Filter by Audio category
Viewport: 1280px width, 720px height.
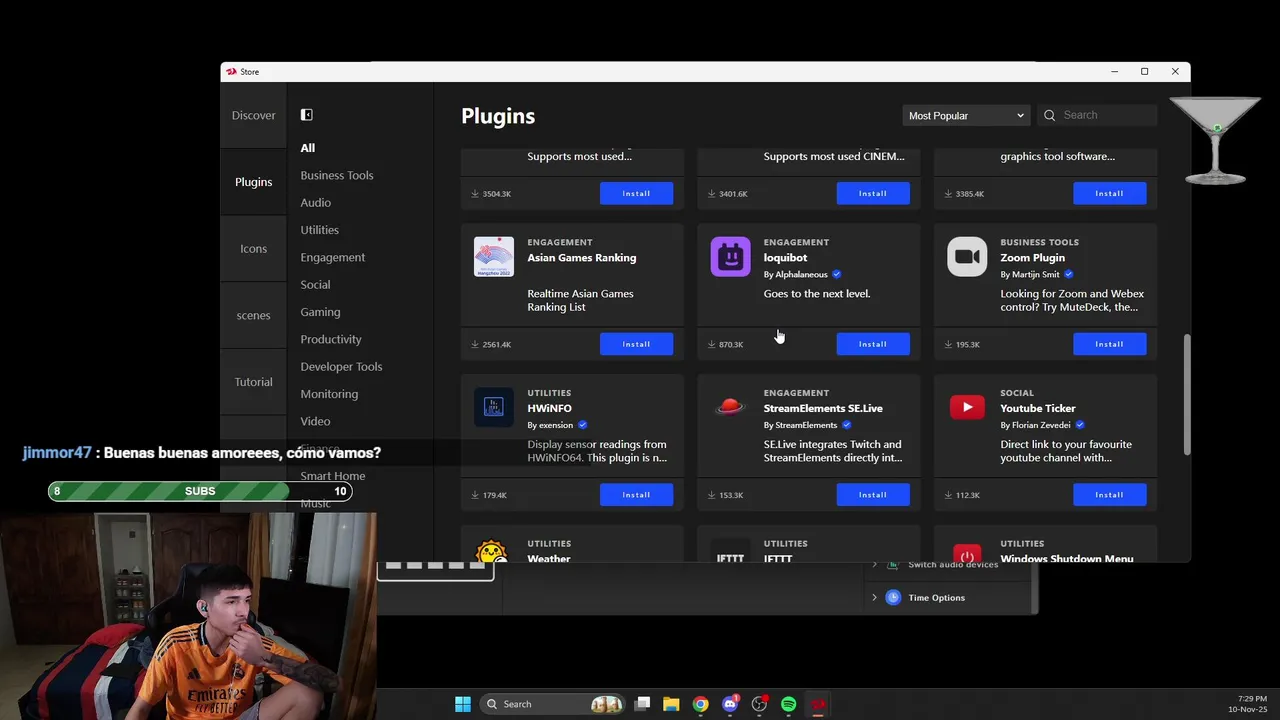pyautogui.click(x=316, y=202)
